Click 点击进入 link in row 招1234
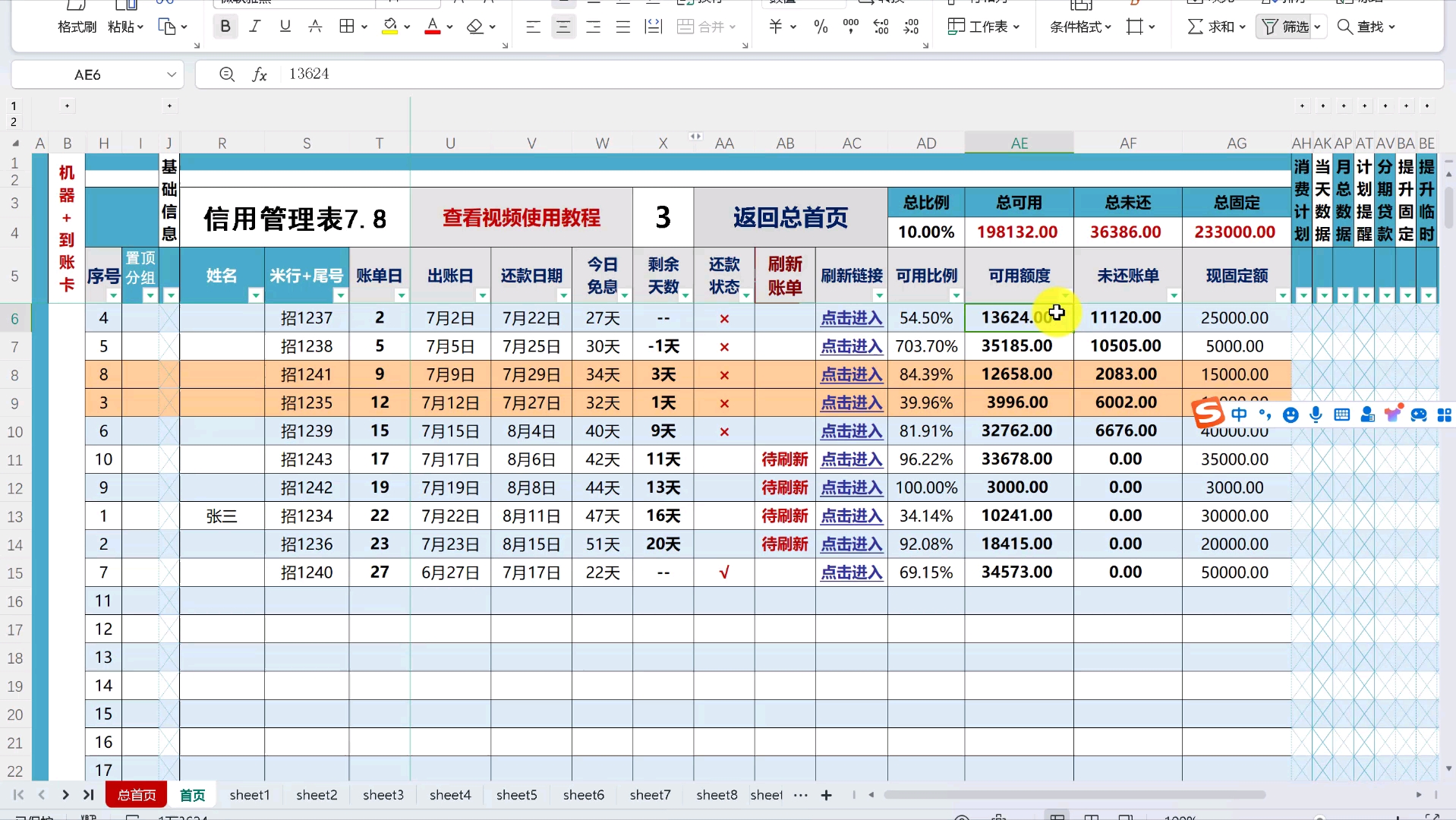This screenshot has height=820, width=1456. (x=852, y=516)
